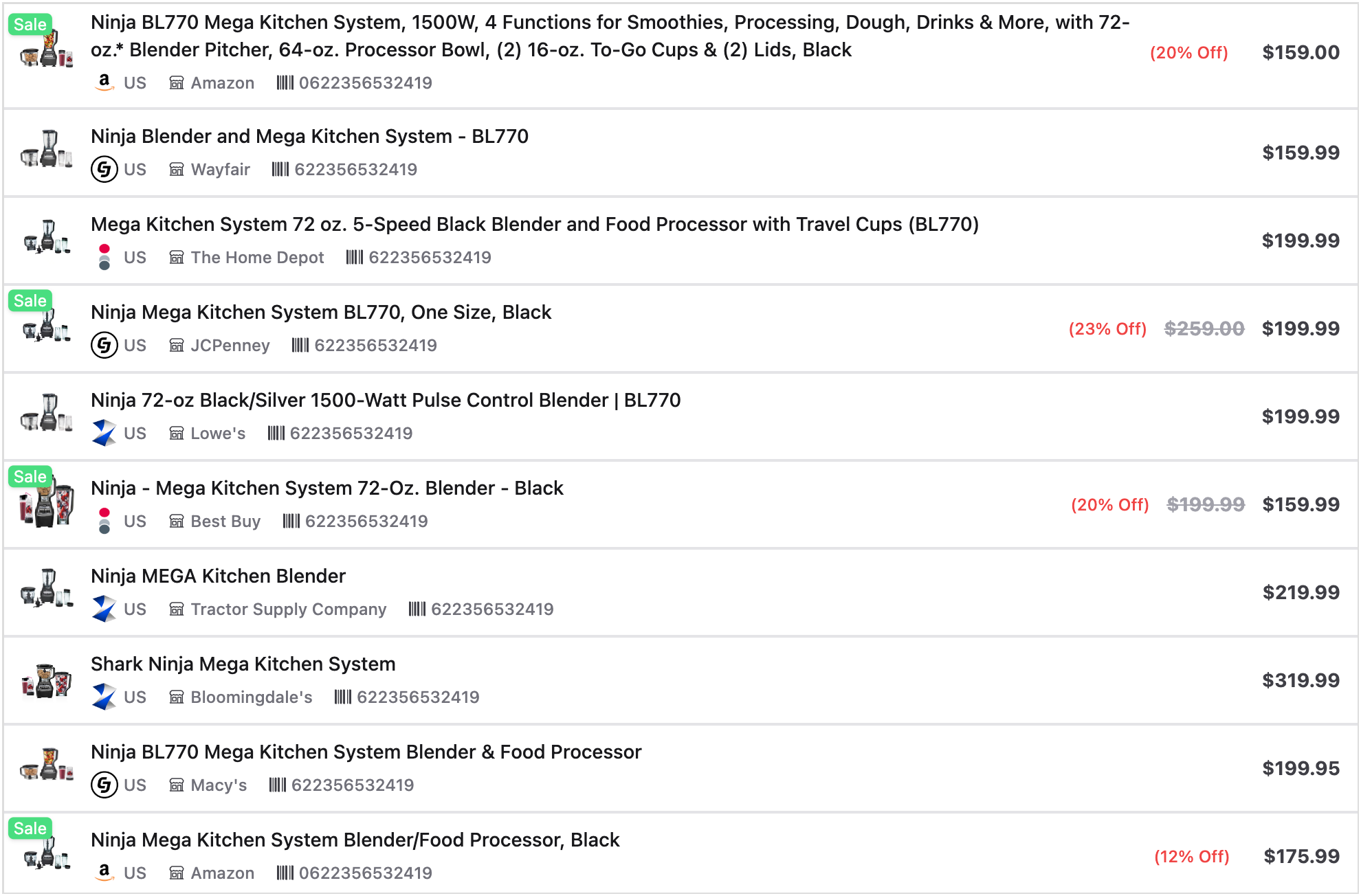Viewport: 1361px width, 896px height.
Task: Click the Macy's row's circular G source icon
Action: tap(104, 785)
